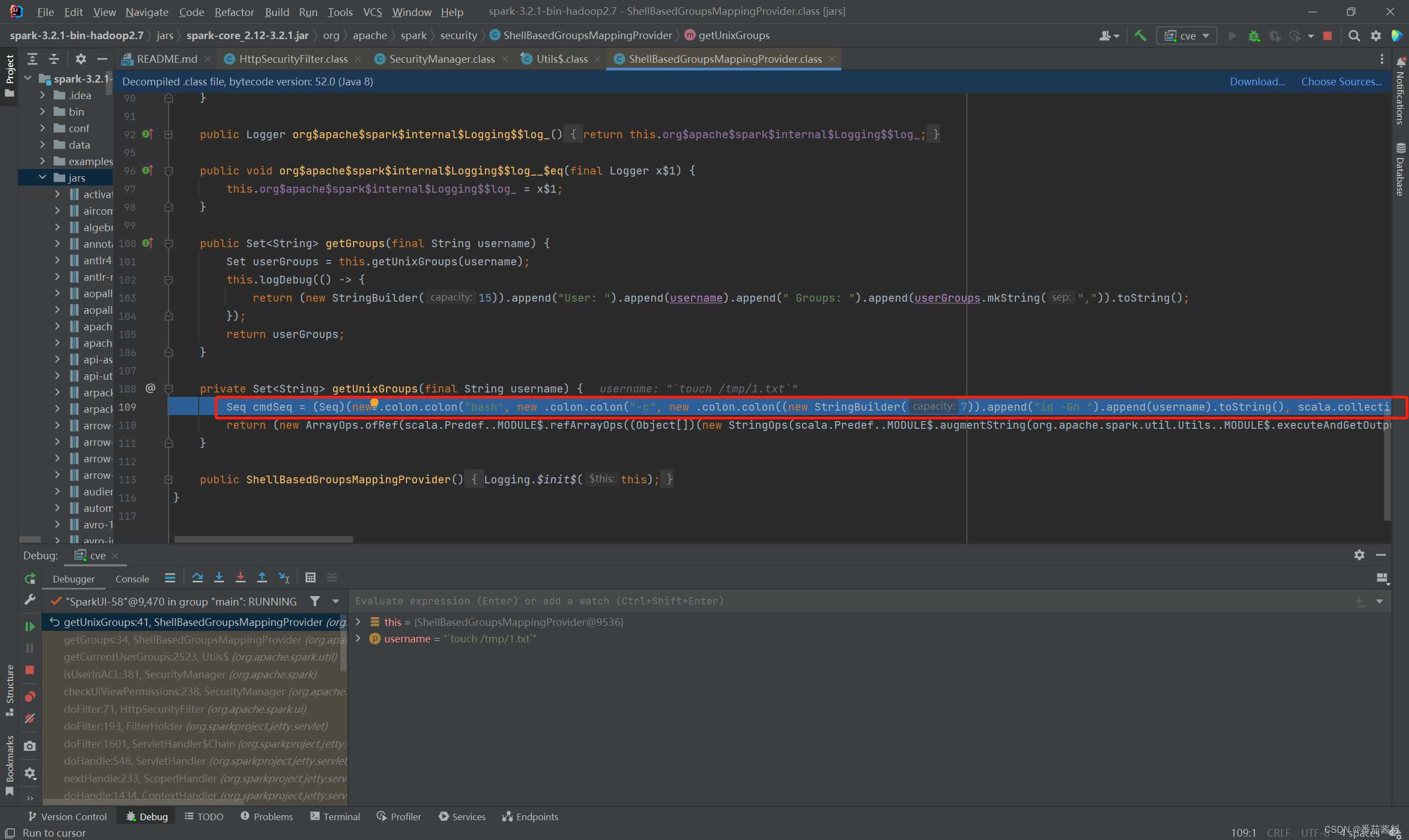
Task: Click the Choose Sources link
Action: pyautogui.click(x=1341, y=81)
